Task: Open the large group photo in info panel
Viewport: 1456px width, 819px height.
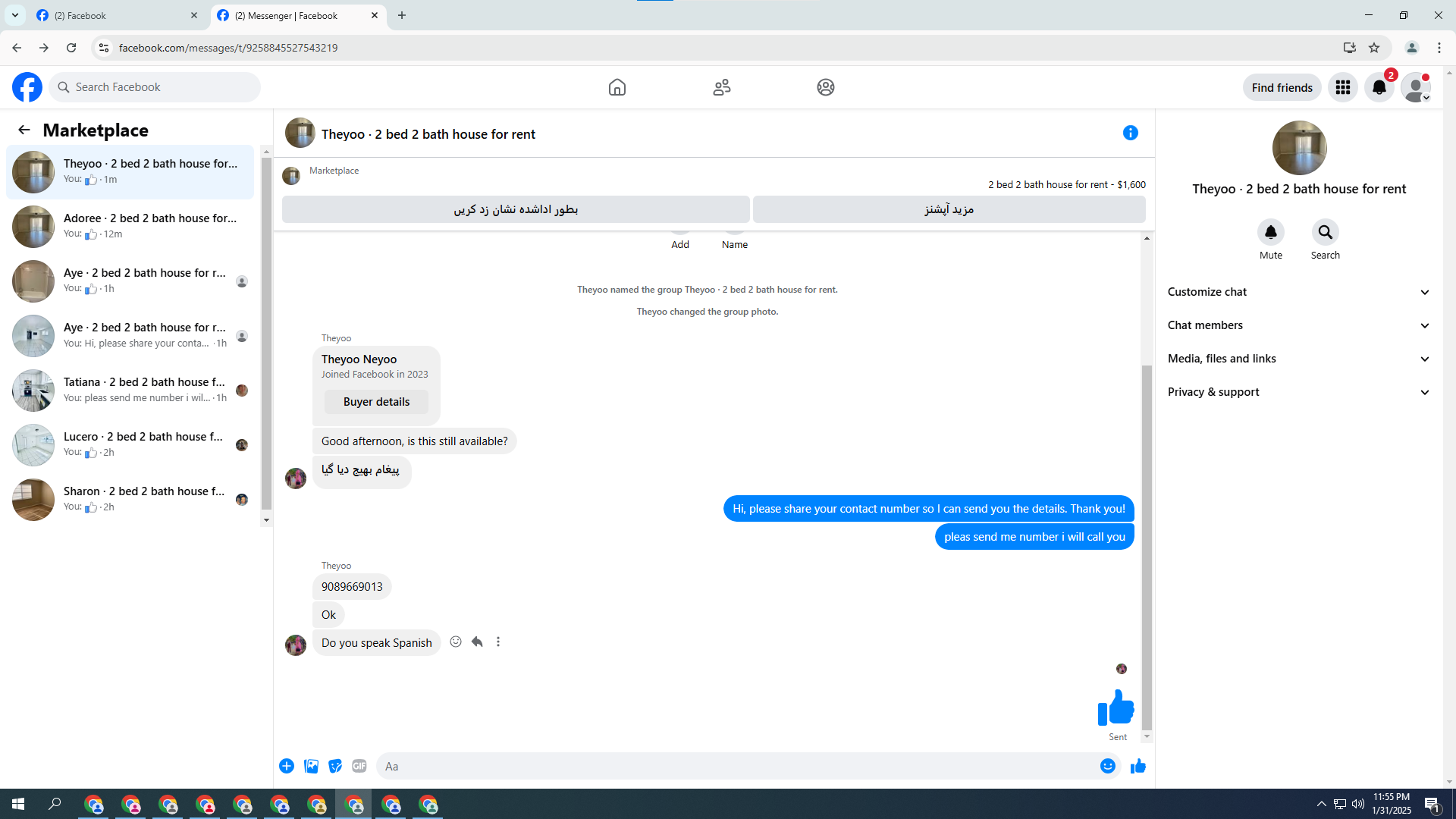Action: (x=1299, y=148)
